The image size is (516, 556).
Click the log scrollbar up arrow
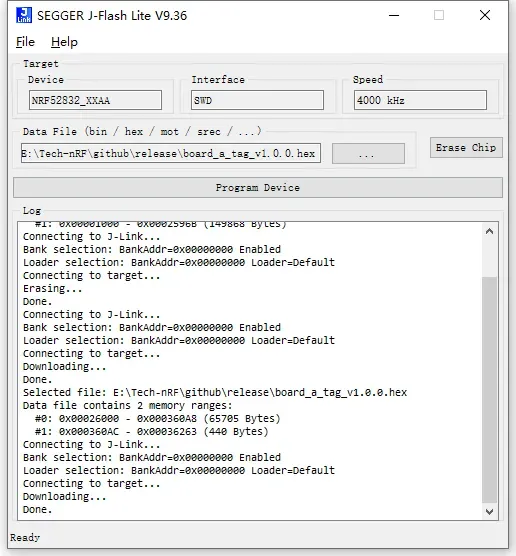pos(489,232)
